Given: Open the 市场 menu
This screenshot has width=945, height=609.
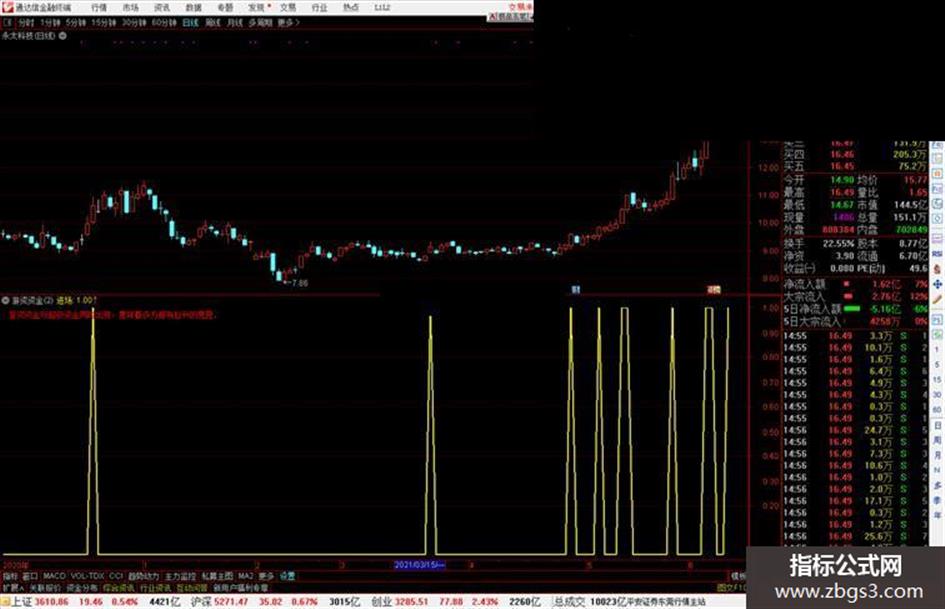Looking at the screenshot, I should (x=130, y=7).
